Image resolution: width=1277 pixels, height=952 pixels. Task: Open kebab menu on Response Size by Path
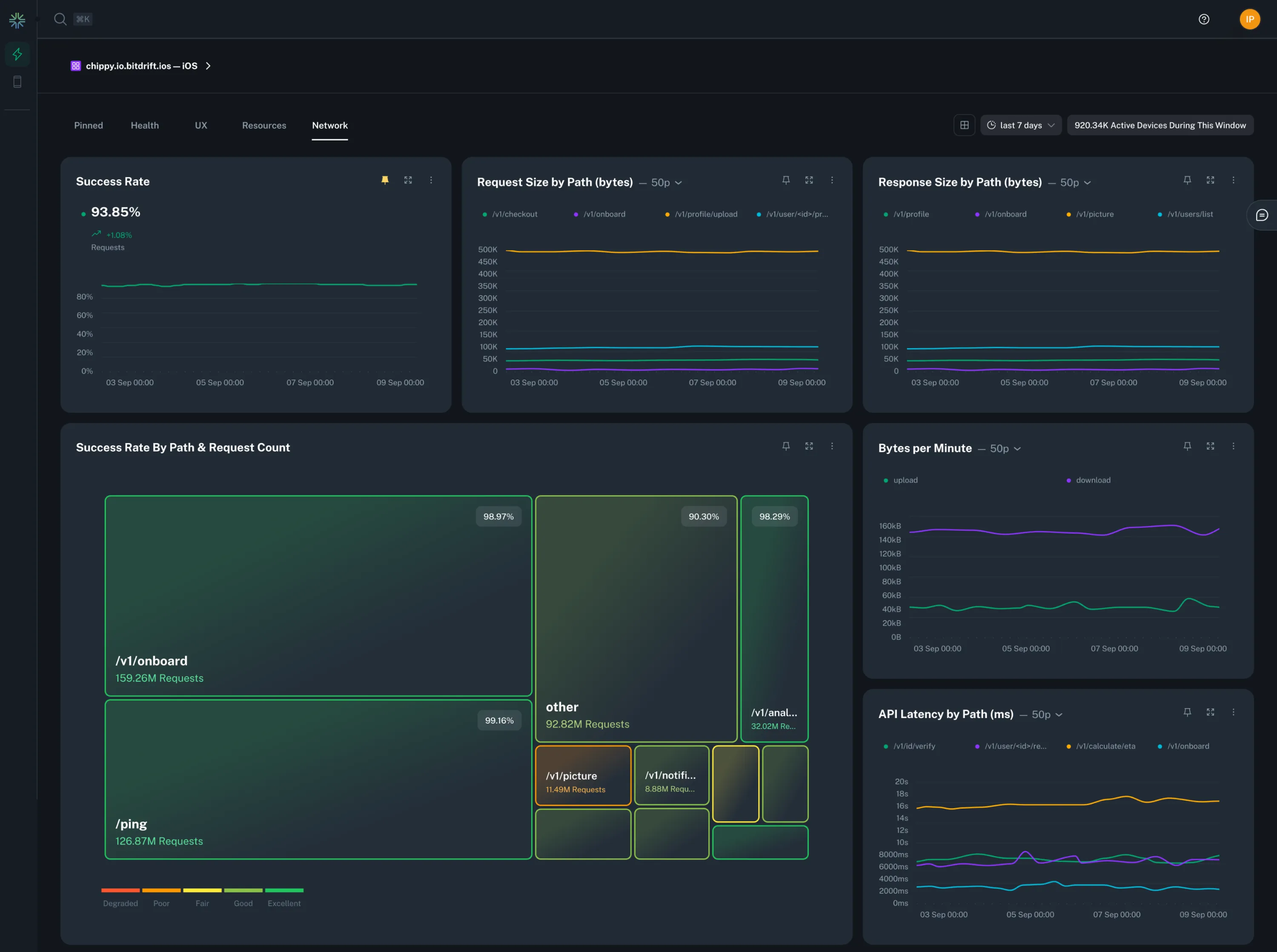1233,180
